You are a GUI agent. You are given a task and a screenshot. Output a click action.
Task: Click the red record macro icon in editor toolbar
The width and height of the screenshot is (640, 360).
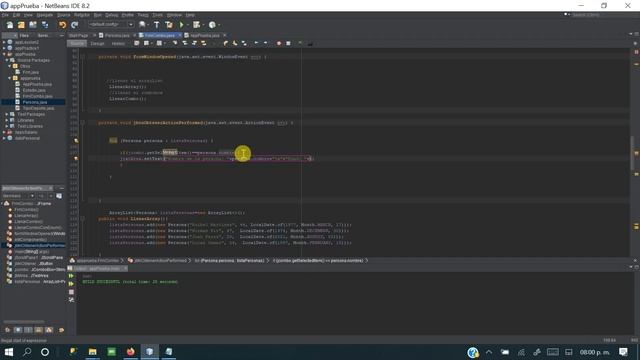(x=279, y=43)
